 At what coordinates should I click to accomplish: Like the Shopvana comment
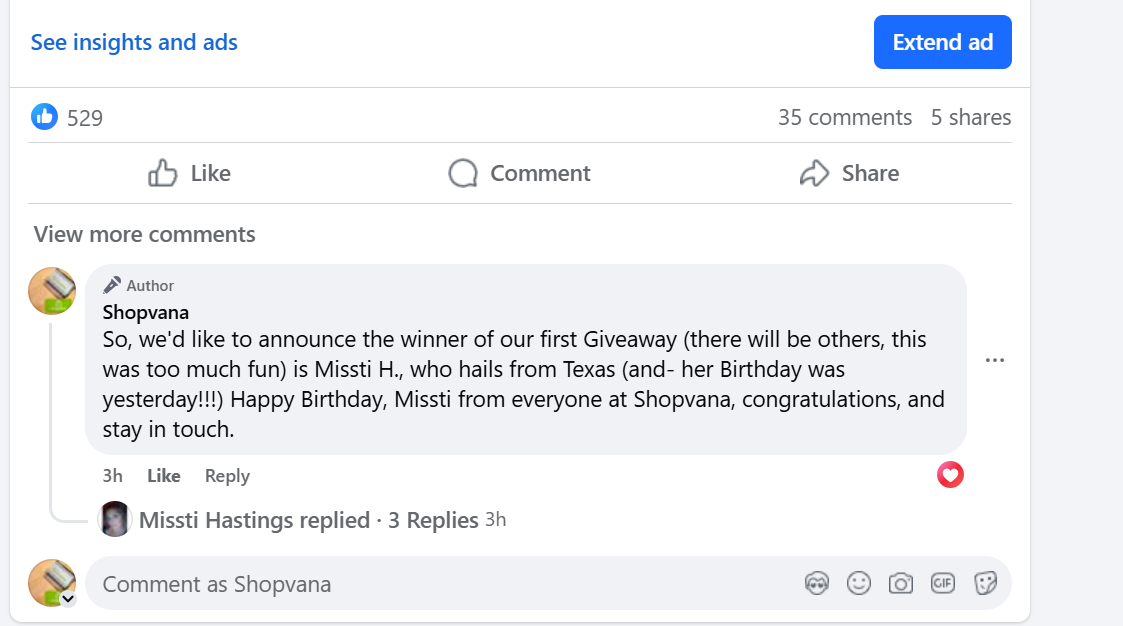pyautogui.click(x=164, y=476)
